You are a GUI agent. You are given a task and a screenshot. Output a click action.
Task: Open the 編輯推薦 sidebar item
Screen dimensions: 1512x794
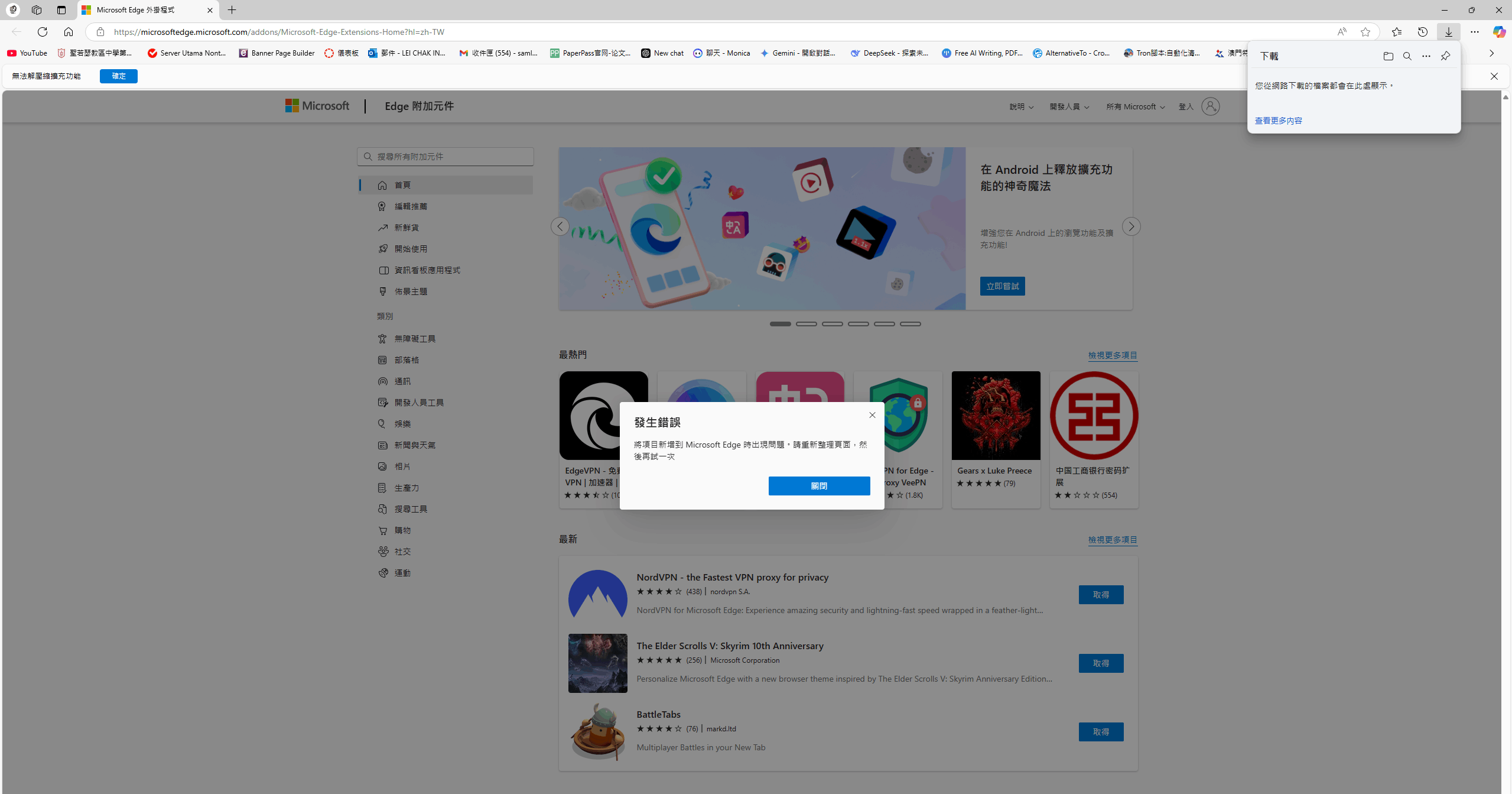[411, 206]
